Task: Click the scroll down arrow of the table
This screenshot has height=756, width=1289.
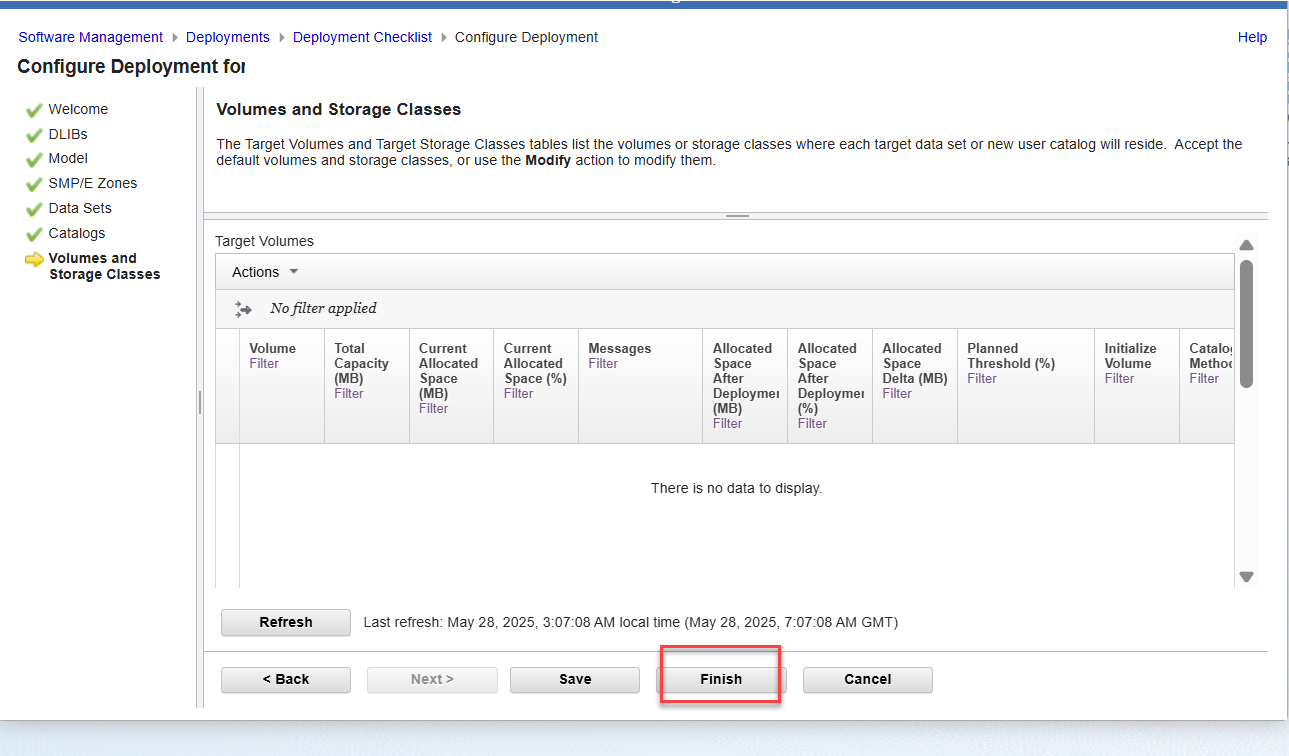Action: point(1246,577)
